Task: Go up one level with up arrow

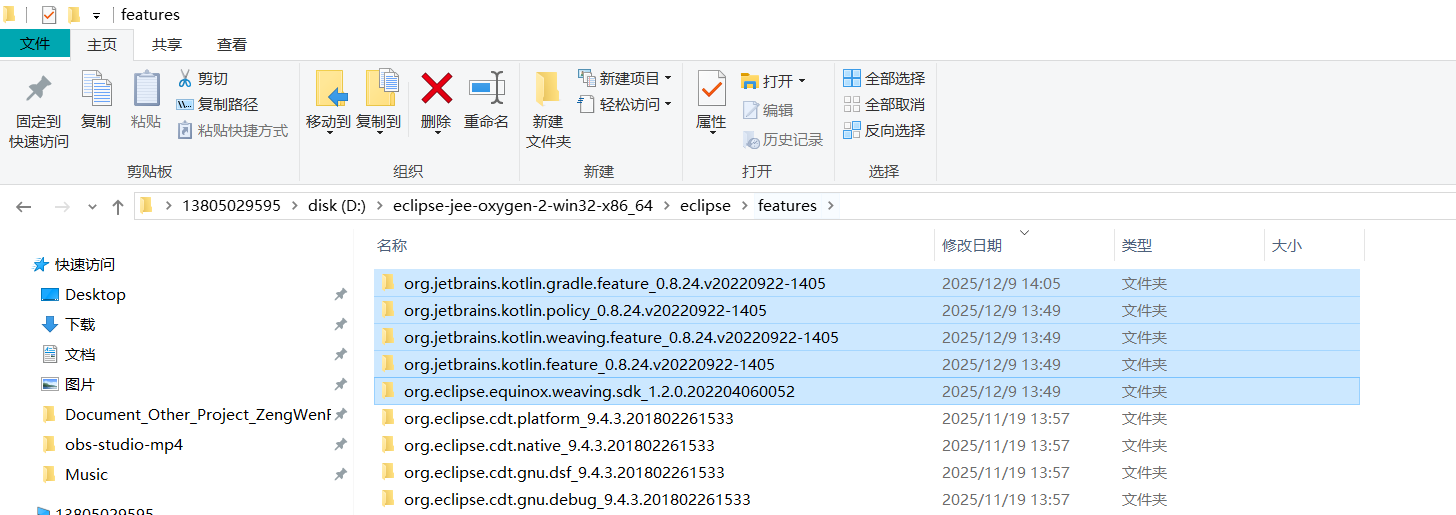Action: [118, 206]
